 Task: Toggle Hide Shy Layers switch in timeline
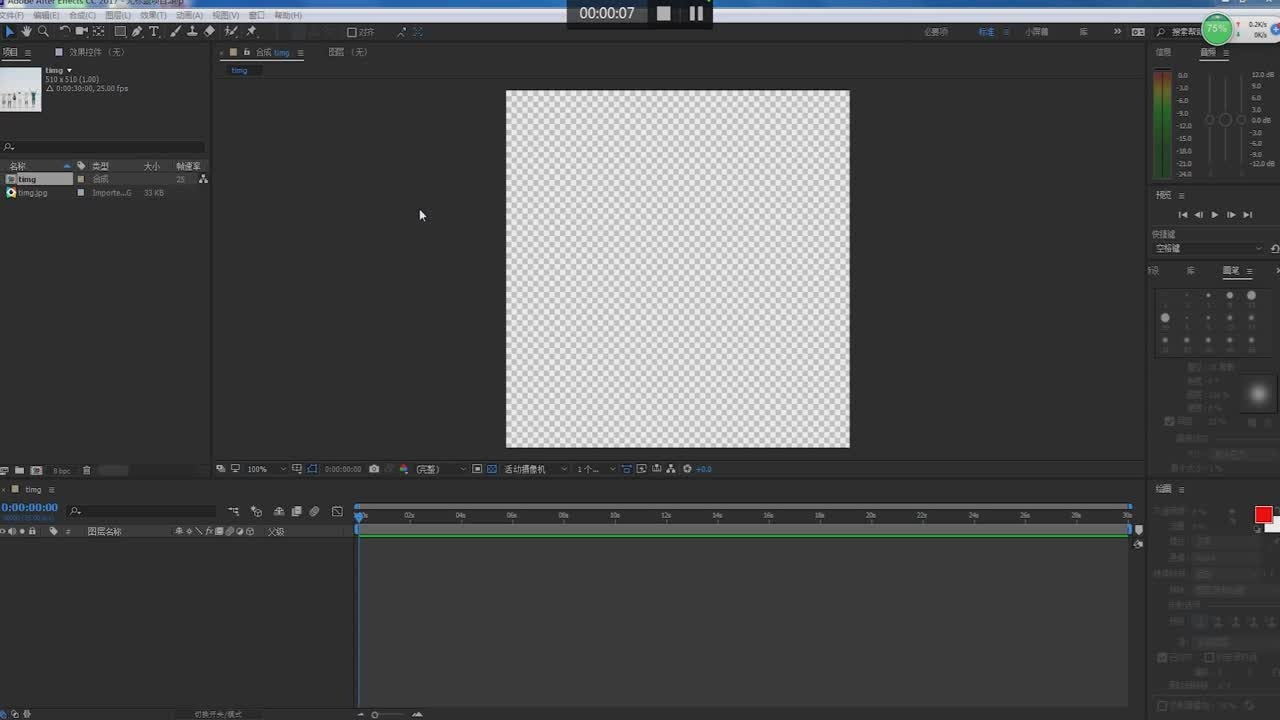(x=279, y=512)
